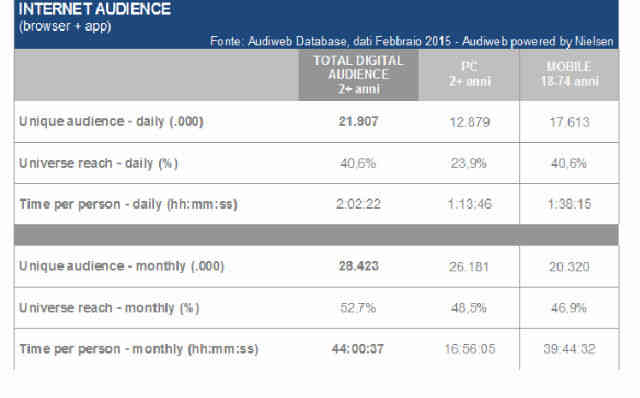Select the PC 2+ anni column header

(469, 74)
